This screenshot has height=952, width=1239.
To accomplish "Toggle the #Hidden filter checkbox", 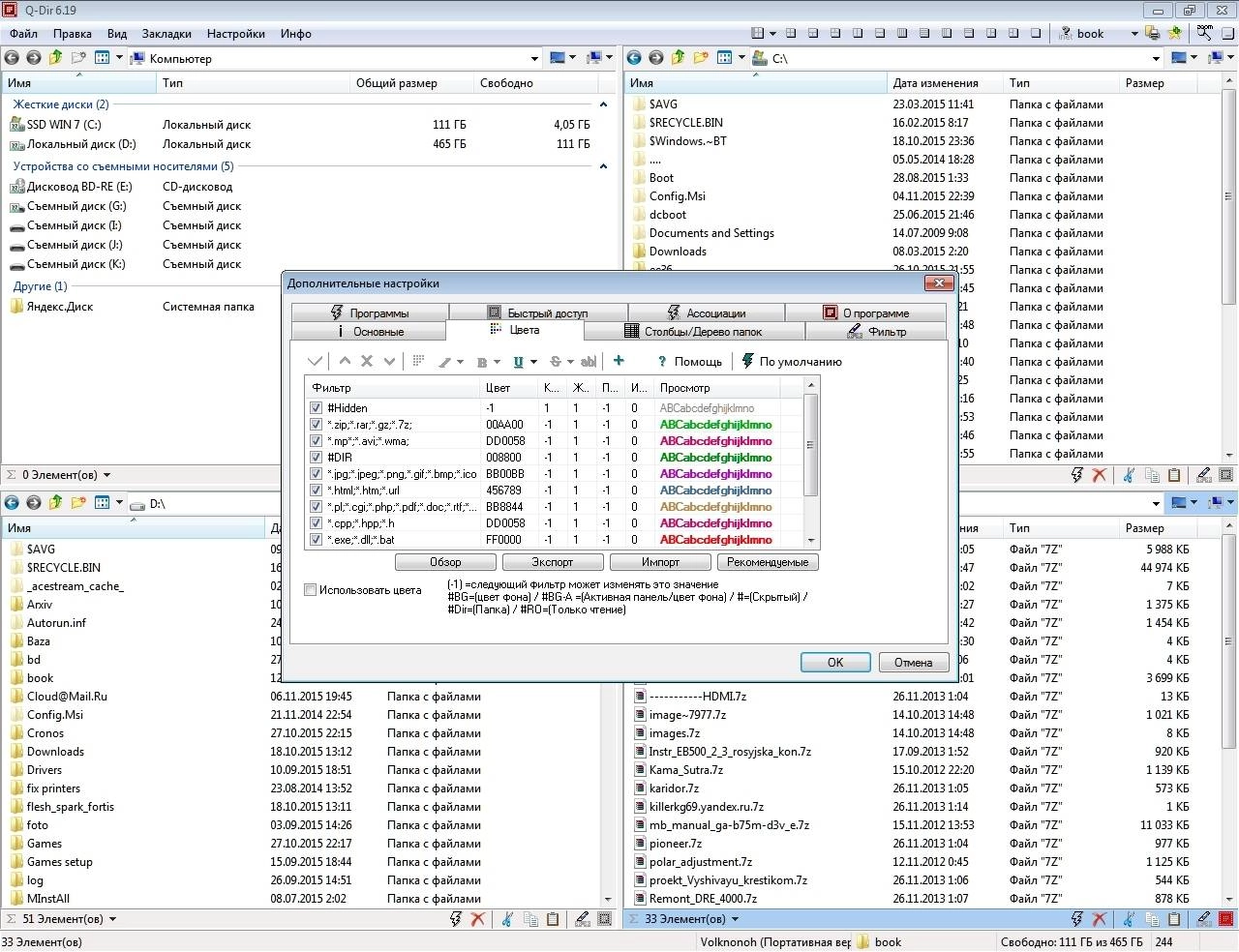I will [x=316, y=408].
